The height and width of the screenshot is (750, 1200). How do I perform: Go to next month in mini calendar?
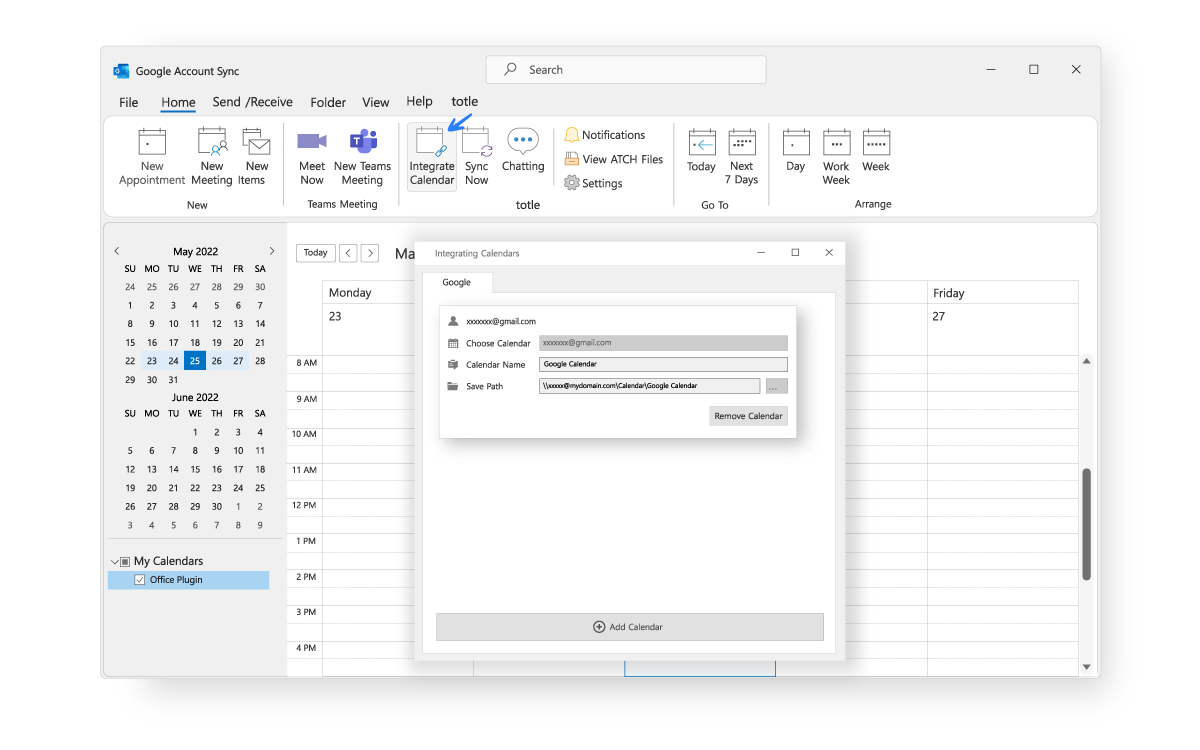pyautogui.click(x=272, y=251)
